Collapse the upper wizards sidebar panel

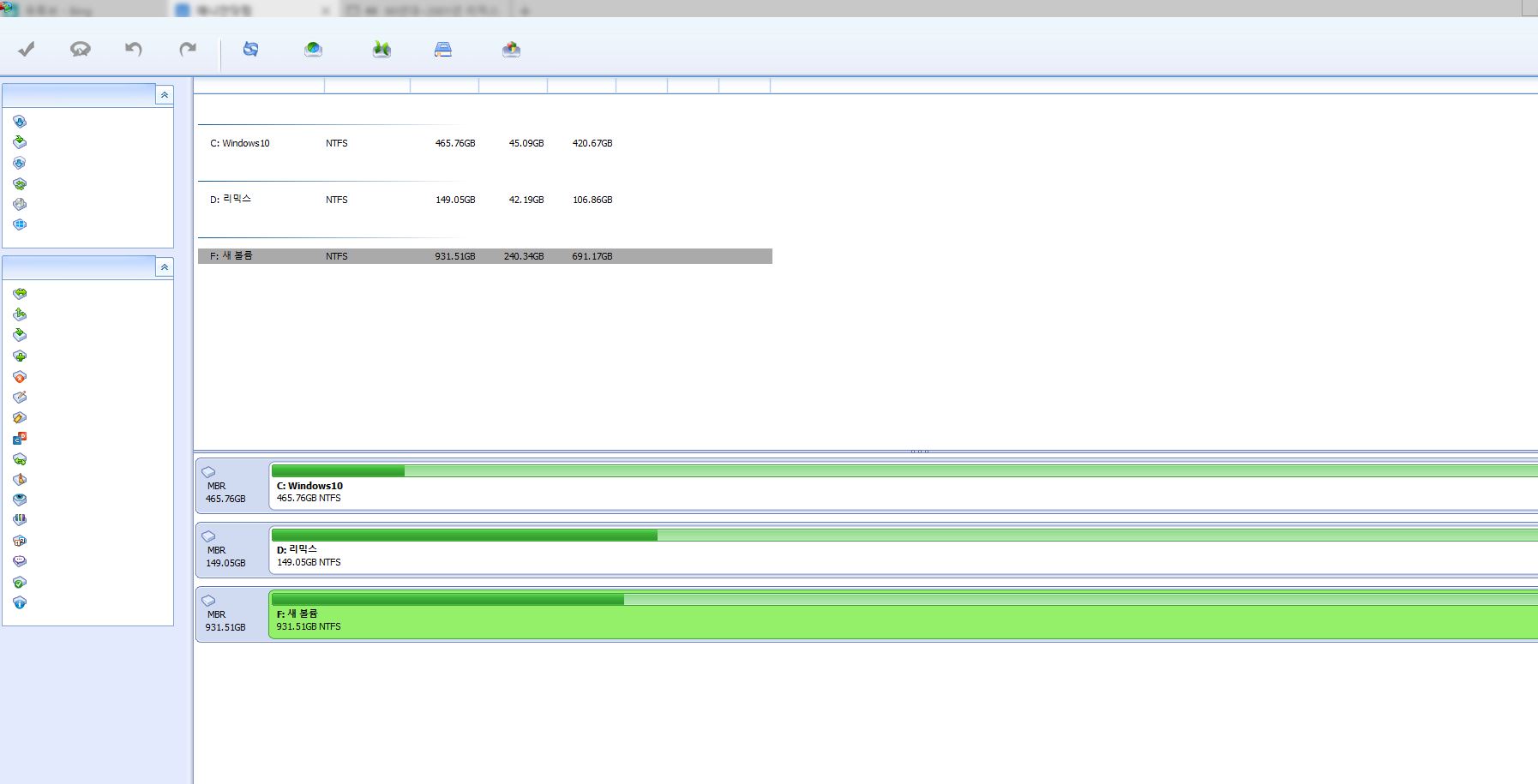[x=165, y=95]
